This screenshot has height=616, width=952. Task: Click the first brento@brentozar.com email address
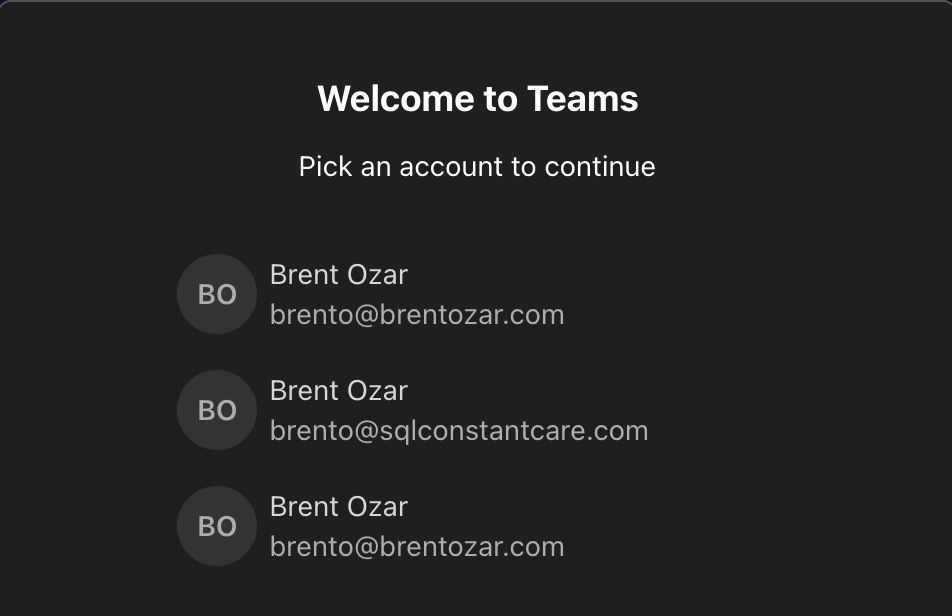pyautogui.click(x=417, y=315)
